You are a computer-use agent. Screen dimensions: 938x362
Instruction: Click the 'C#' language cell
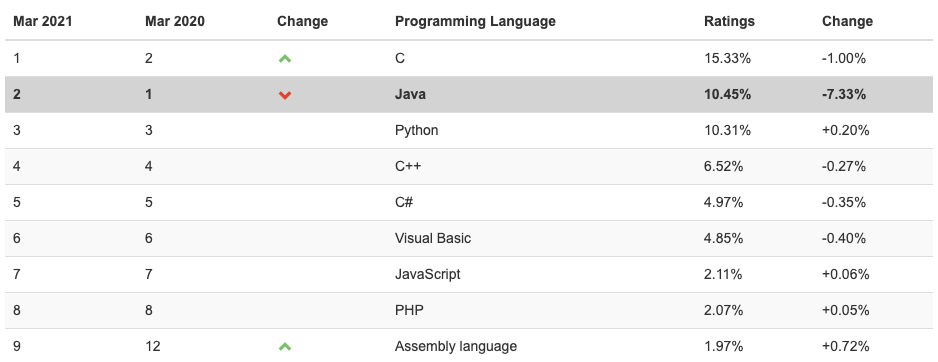[404, 202]
